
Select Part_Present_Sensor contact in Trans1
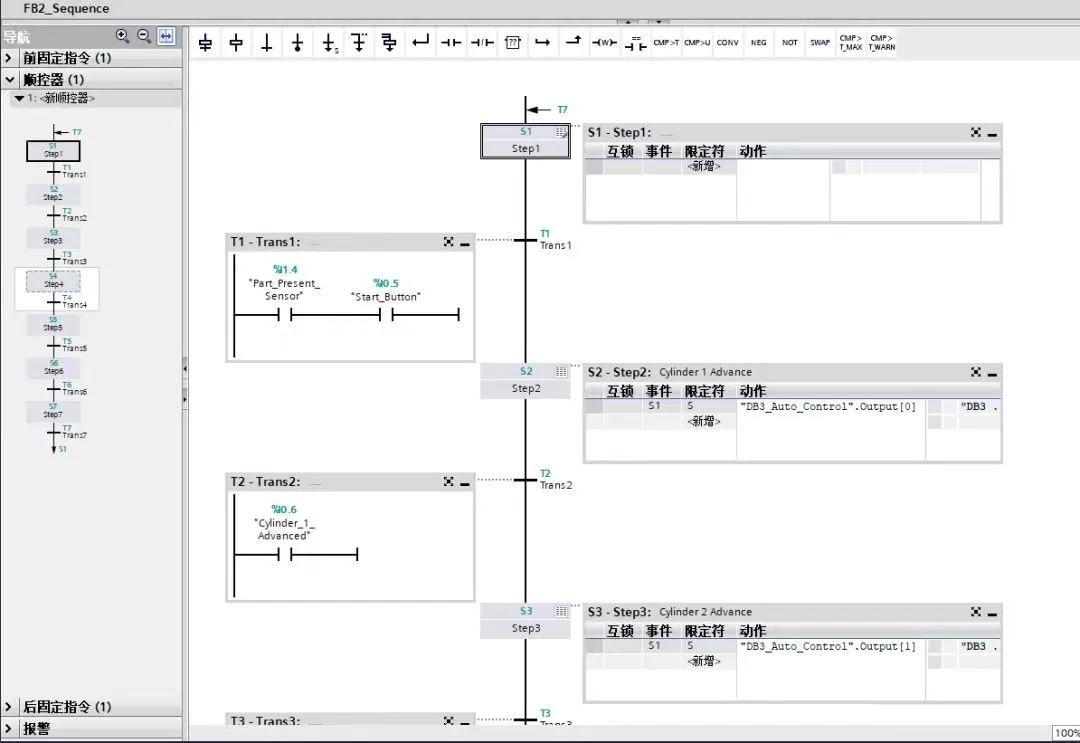(x=284, y=315)
